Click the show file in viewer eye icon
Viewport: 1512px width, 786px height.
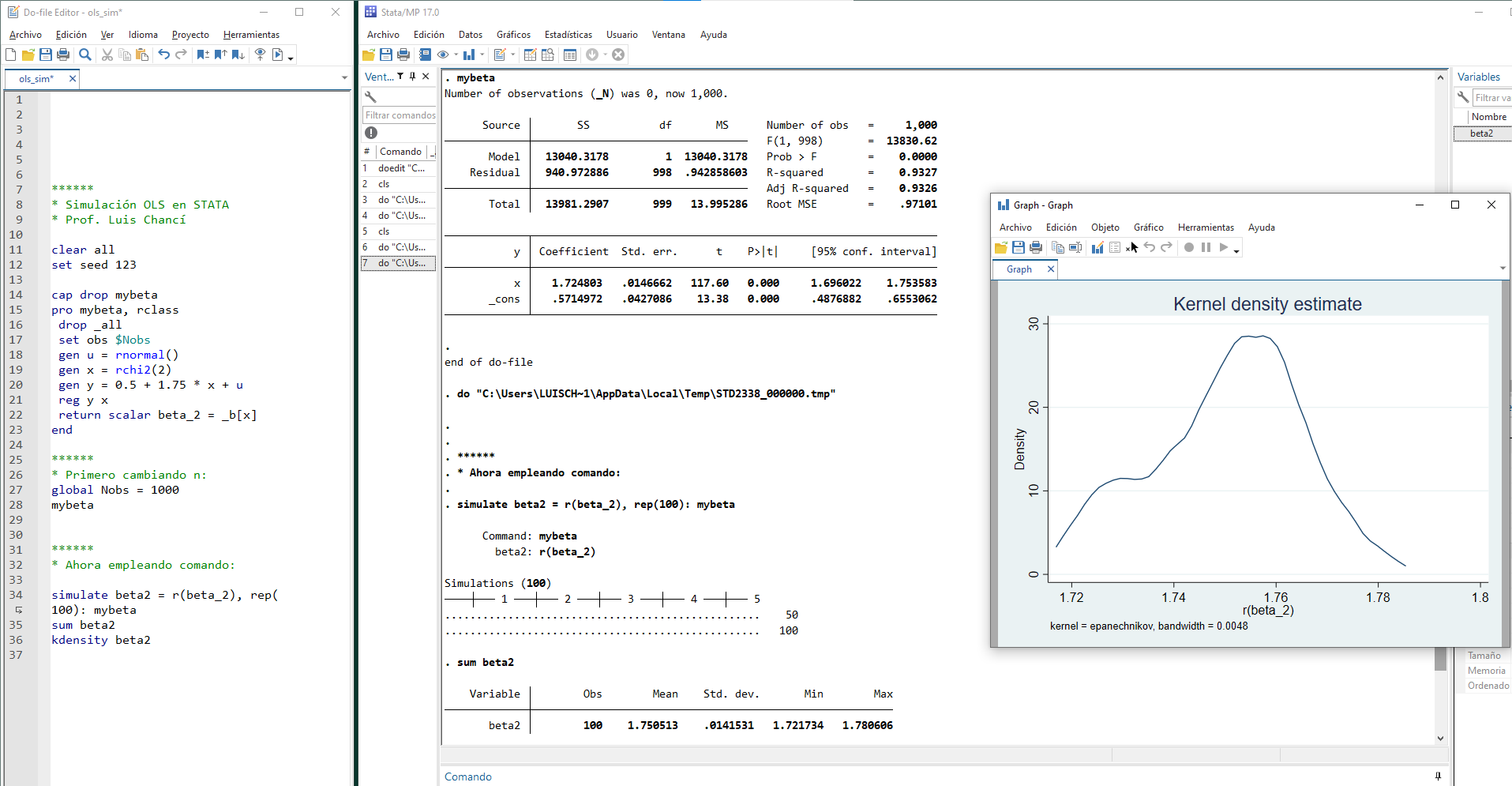click(260, 55)
